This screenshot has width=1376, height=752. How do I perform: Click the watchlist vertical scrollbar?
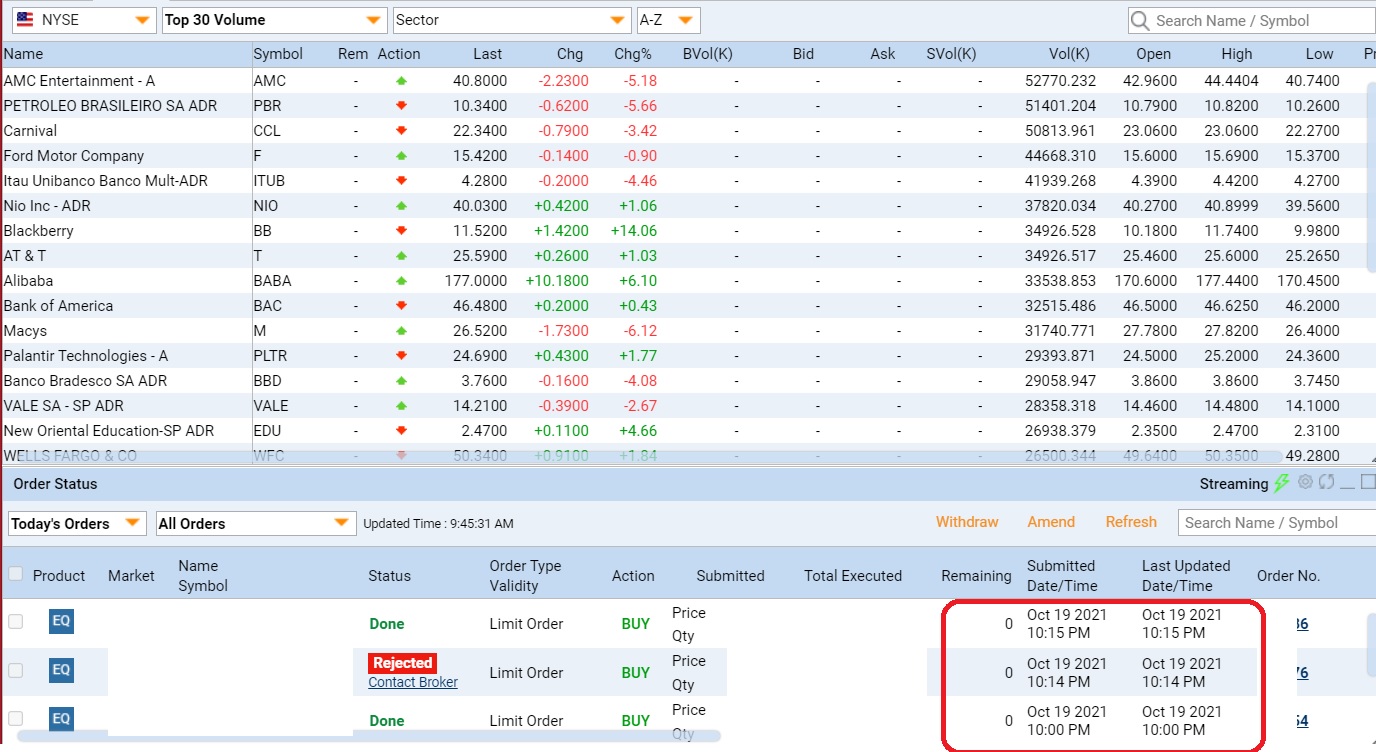click(1371, 176)
